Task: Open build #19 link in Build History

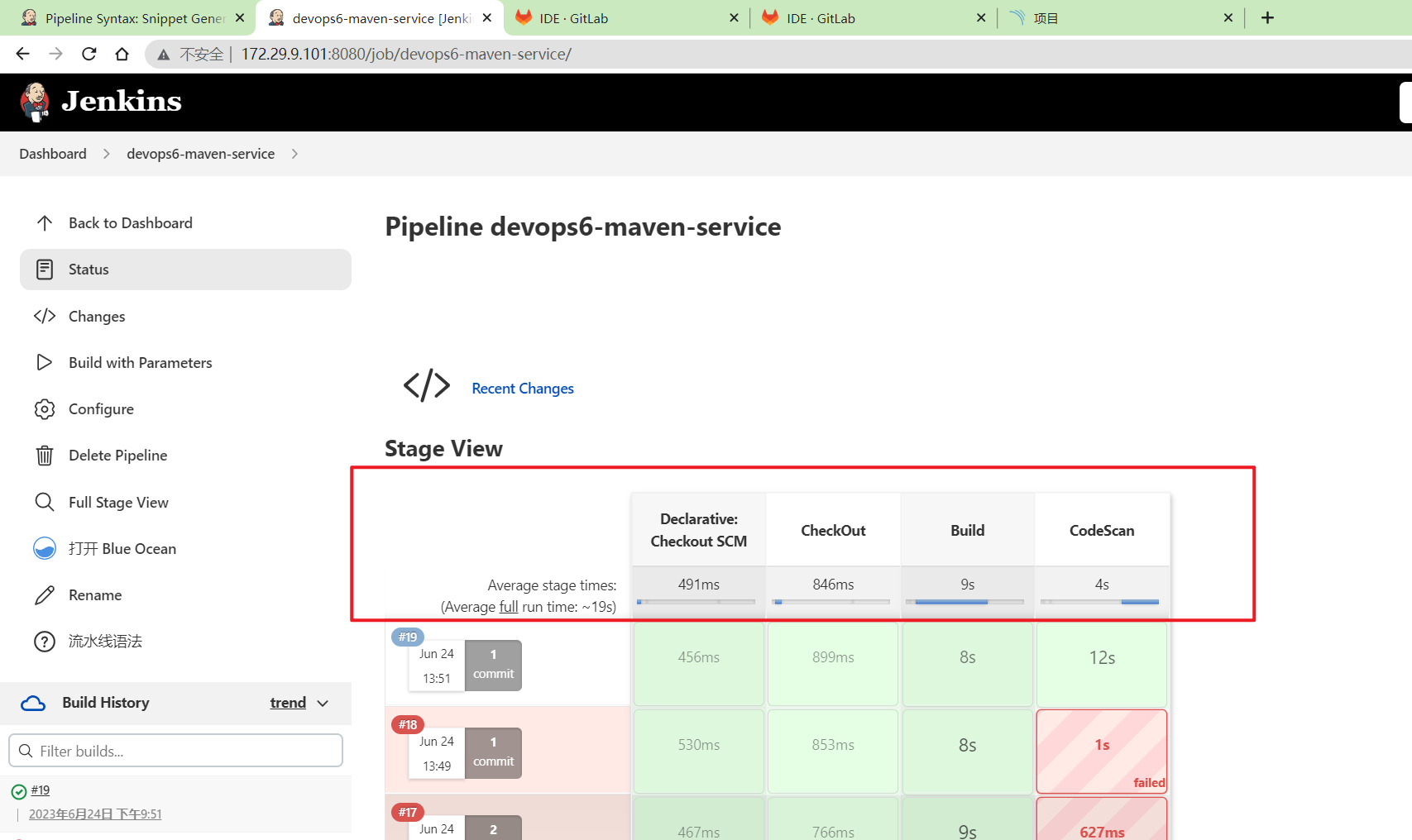Action: click(x=41, y=790)
